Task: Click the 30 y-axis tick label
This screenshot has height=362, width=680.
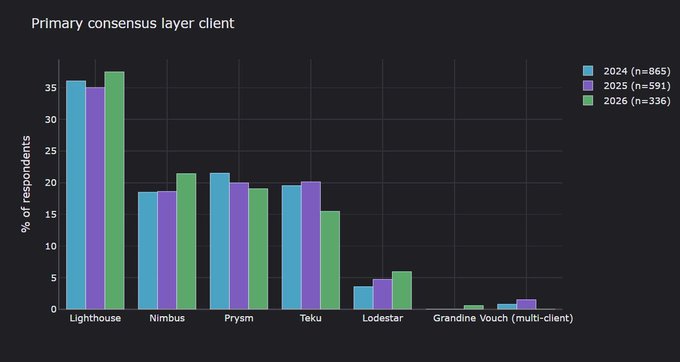Action: 50,120
